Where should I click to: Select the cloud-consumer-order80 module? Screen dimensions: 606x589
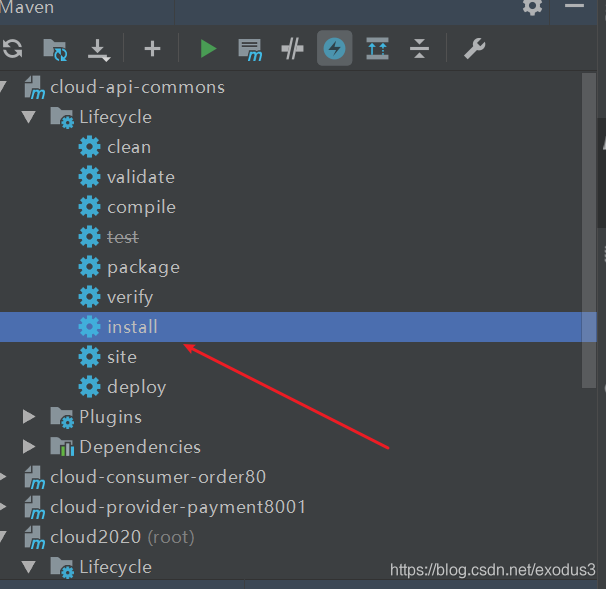point(158,477)
